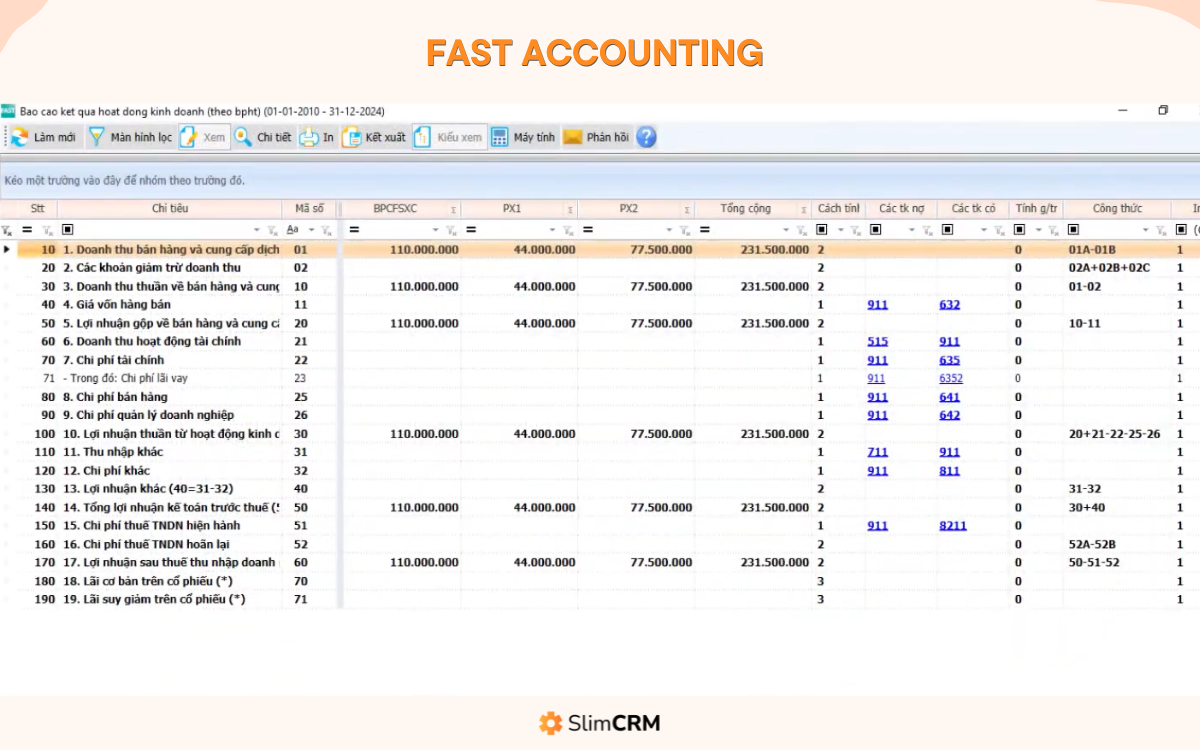Click the Aa operator icon under Mã số
1200x750 pixels.
(x=292, y=230)
